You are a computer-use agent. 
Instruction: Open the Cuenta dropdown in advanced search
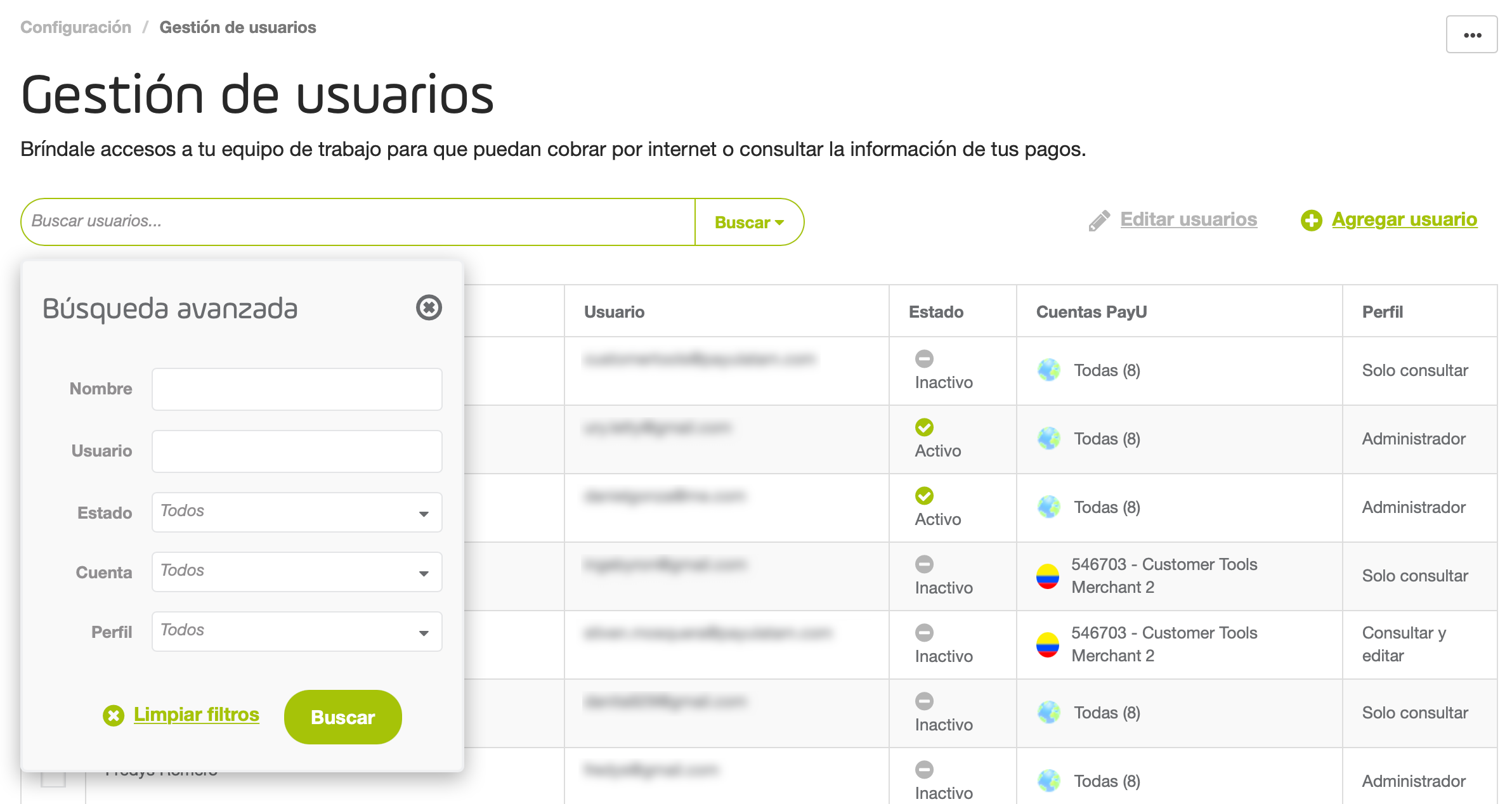tap(297, 572)
